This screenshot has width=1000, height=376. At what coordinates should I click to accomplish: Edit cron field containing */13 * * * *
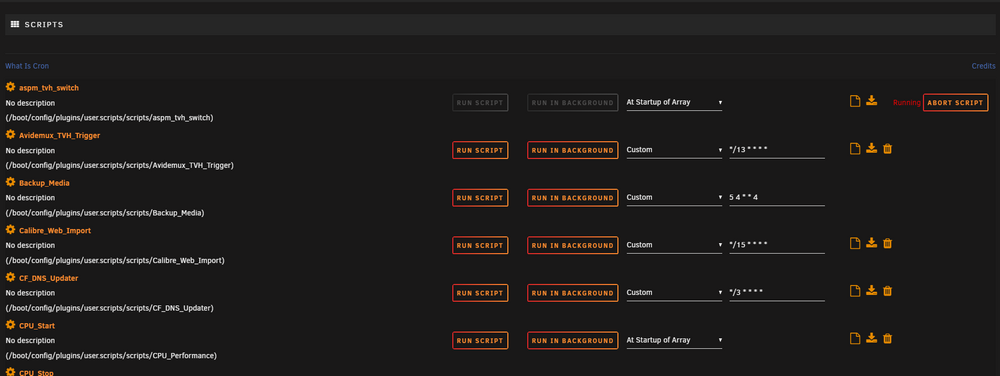[x=777, y=150]
